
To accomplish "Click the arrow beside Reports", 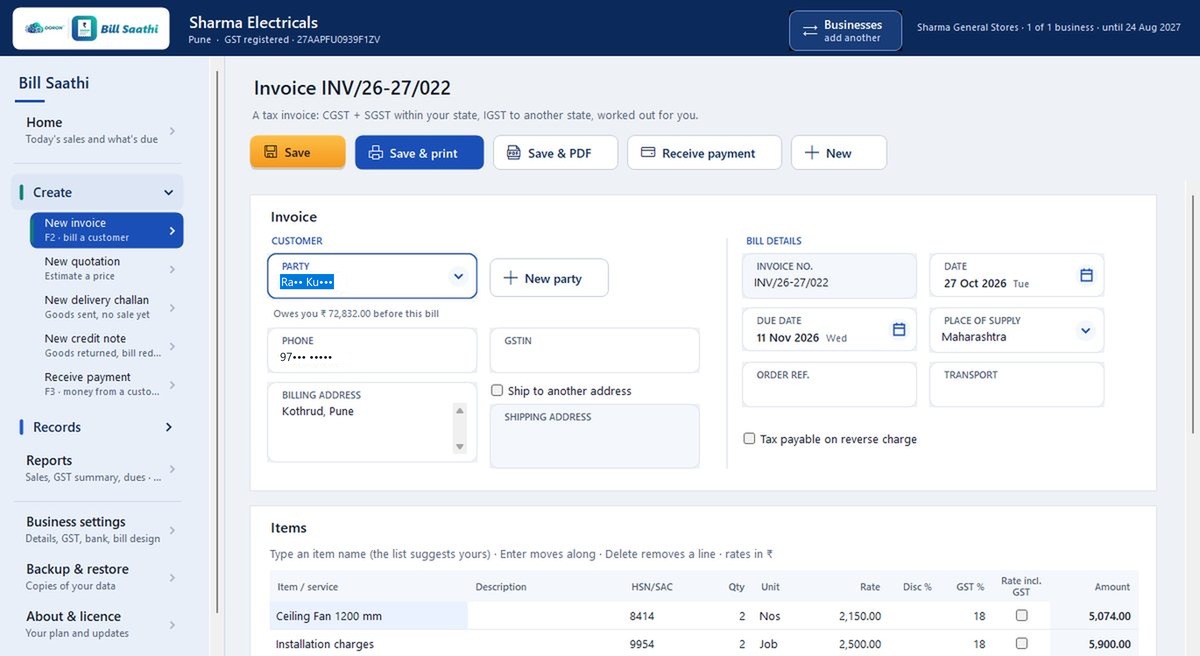I will (x=172, y=469).
